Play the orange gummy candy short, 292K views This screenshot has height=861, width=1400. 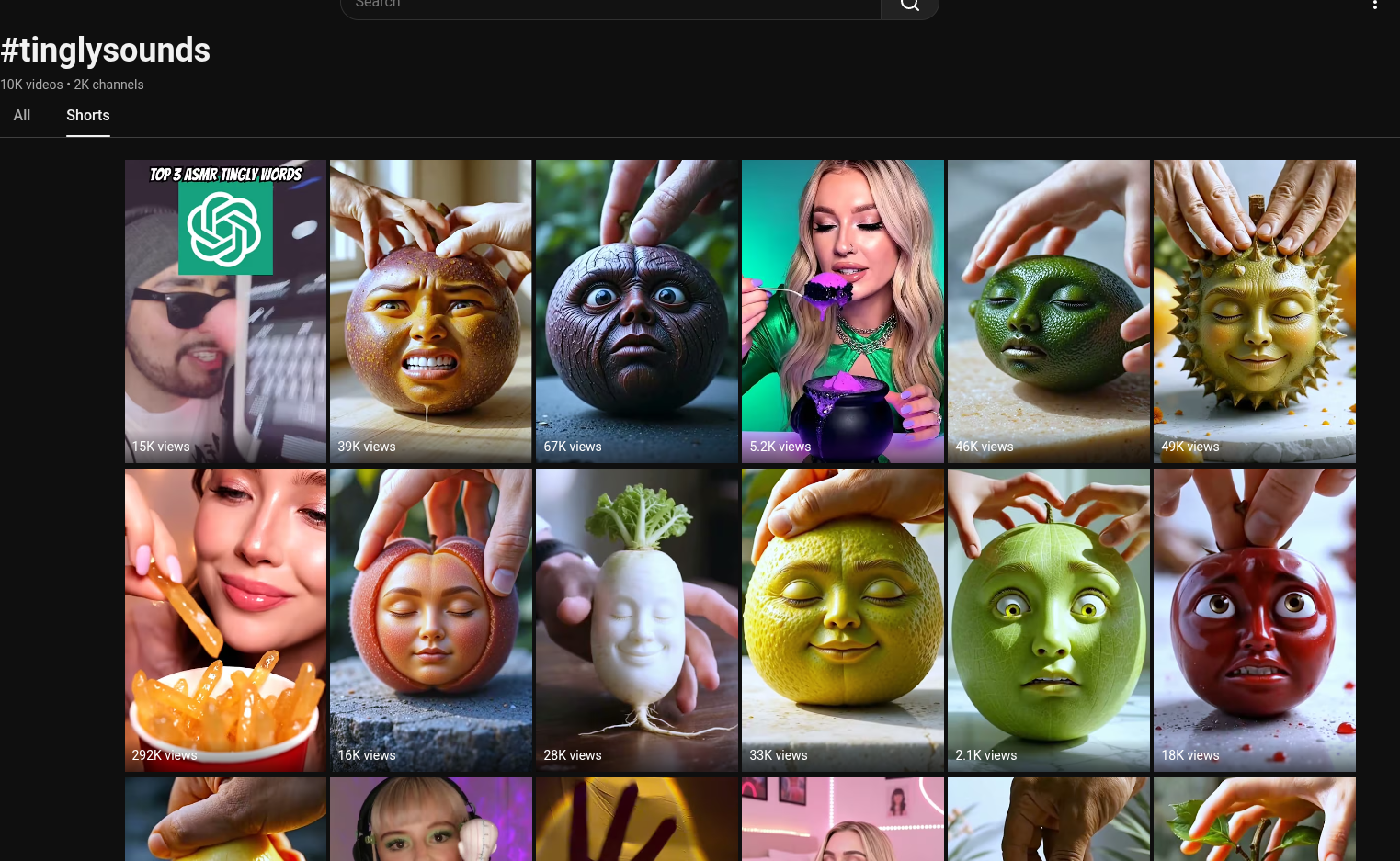coord(226,620)
